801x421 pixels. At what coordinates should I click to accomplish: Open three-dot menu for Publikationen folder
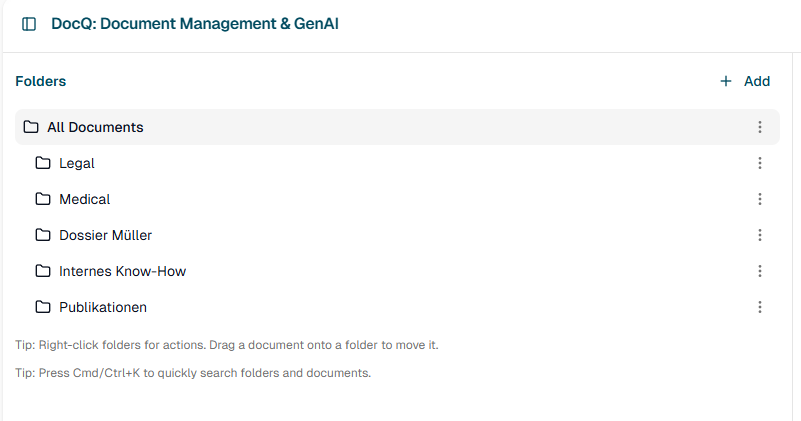760,307
